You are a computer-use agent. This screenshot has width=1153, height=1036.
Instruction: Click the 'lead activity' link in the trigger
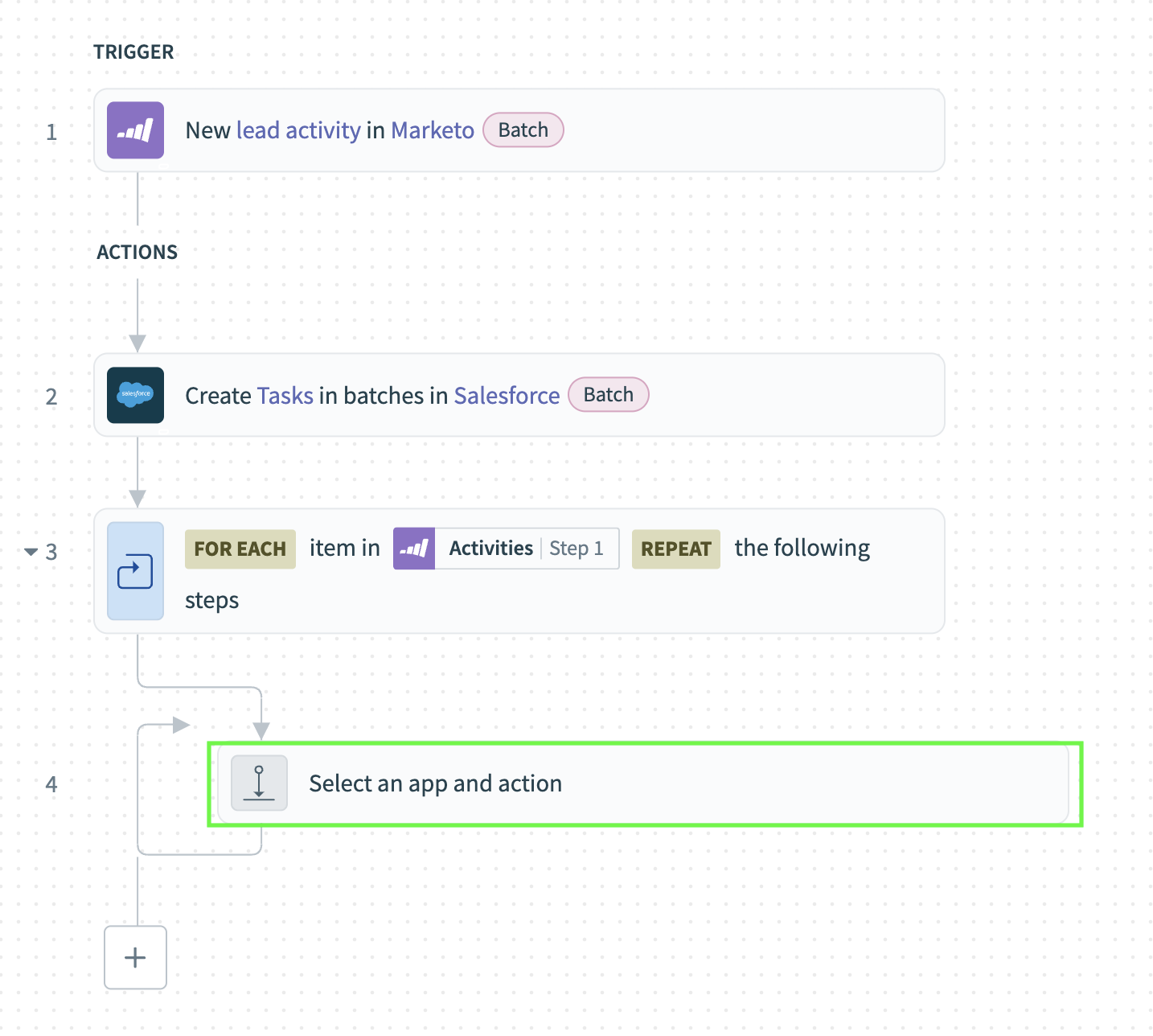(298, 130)
